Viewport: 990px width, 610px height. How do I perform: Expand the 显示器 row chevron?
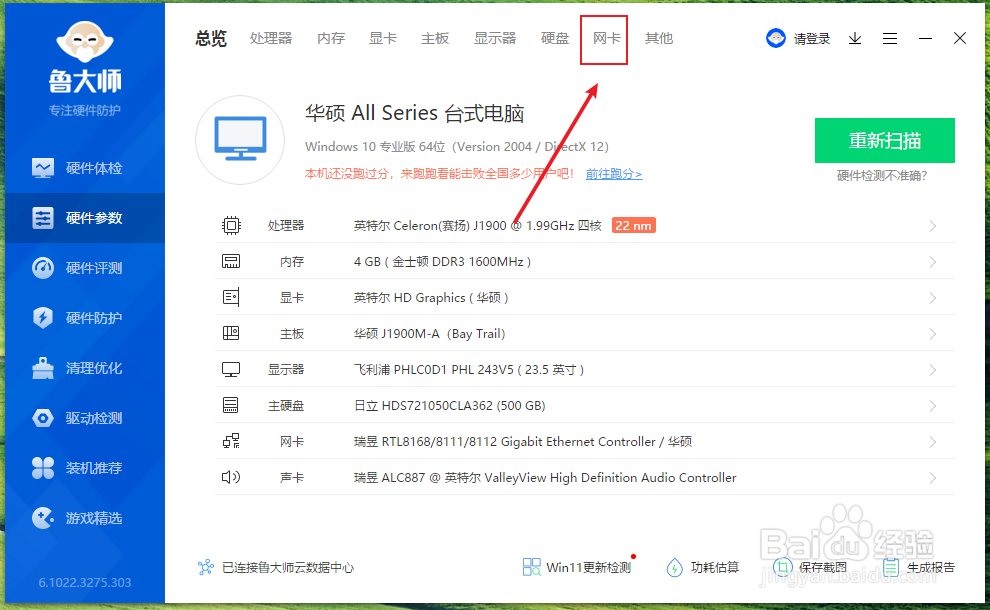coord(933,370)
